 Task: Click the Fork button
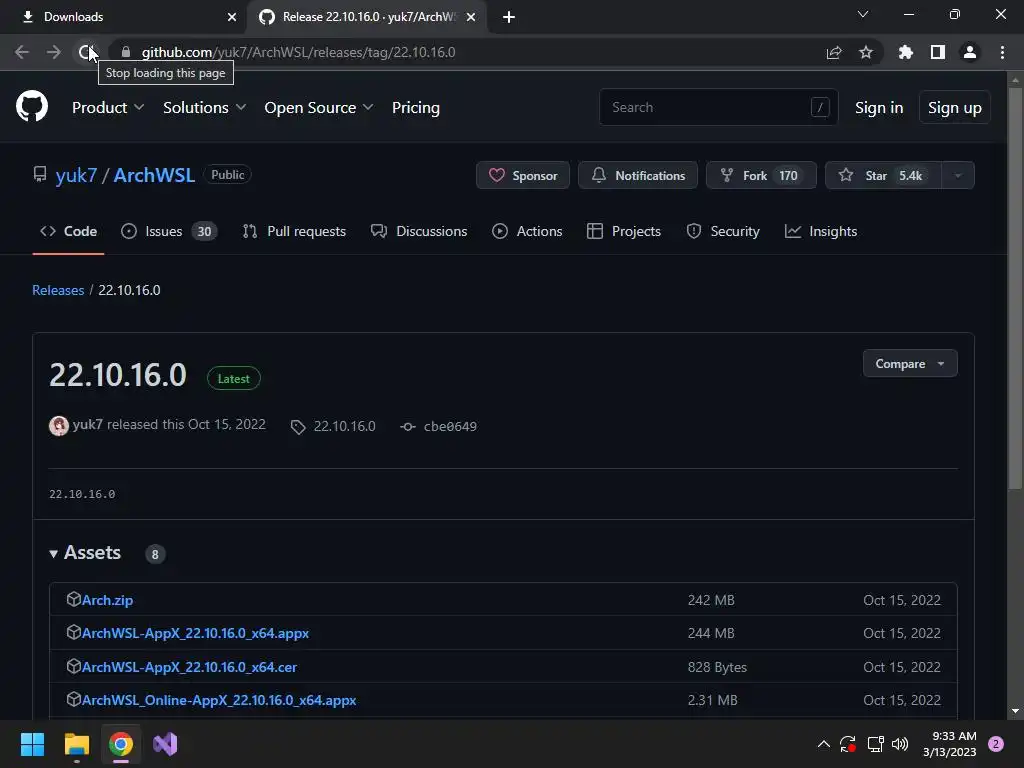pyautogui.click(x=761, y=175)
